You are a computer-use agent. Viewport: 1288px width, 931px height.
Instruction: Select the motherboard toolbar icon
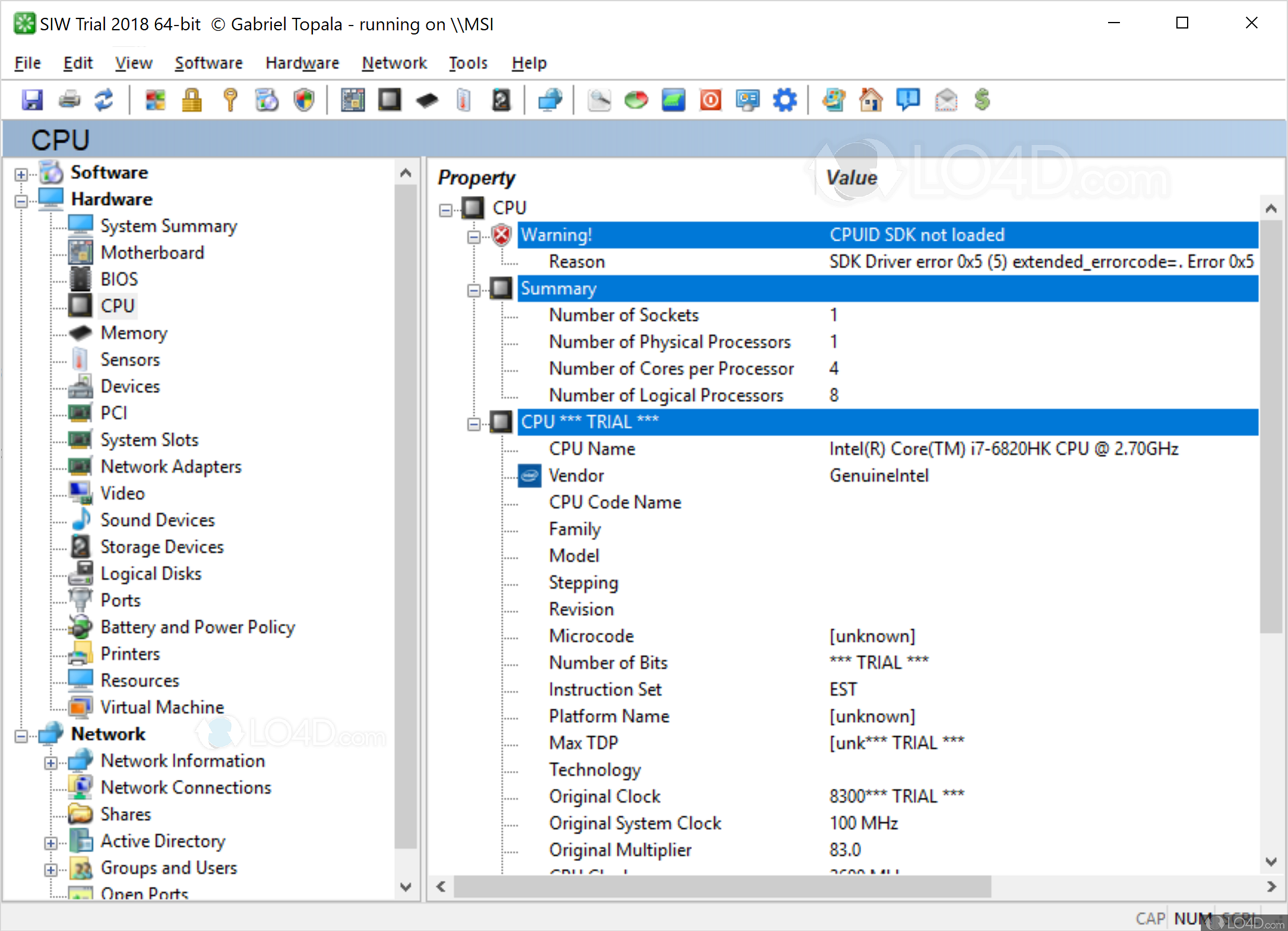(x=353, y=100)
